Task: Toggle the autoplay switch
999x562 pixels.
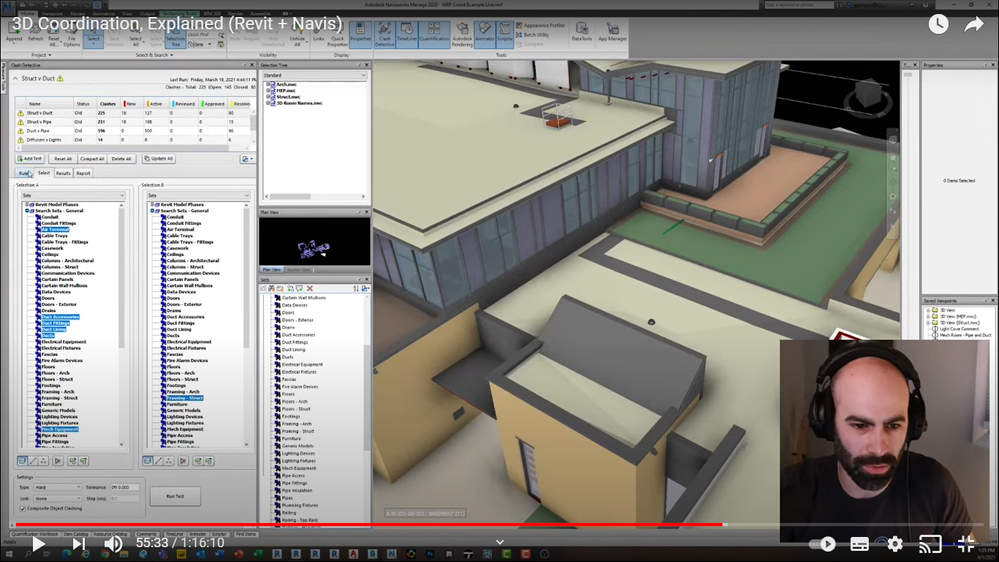Action: [x=821, y=544]
